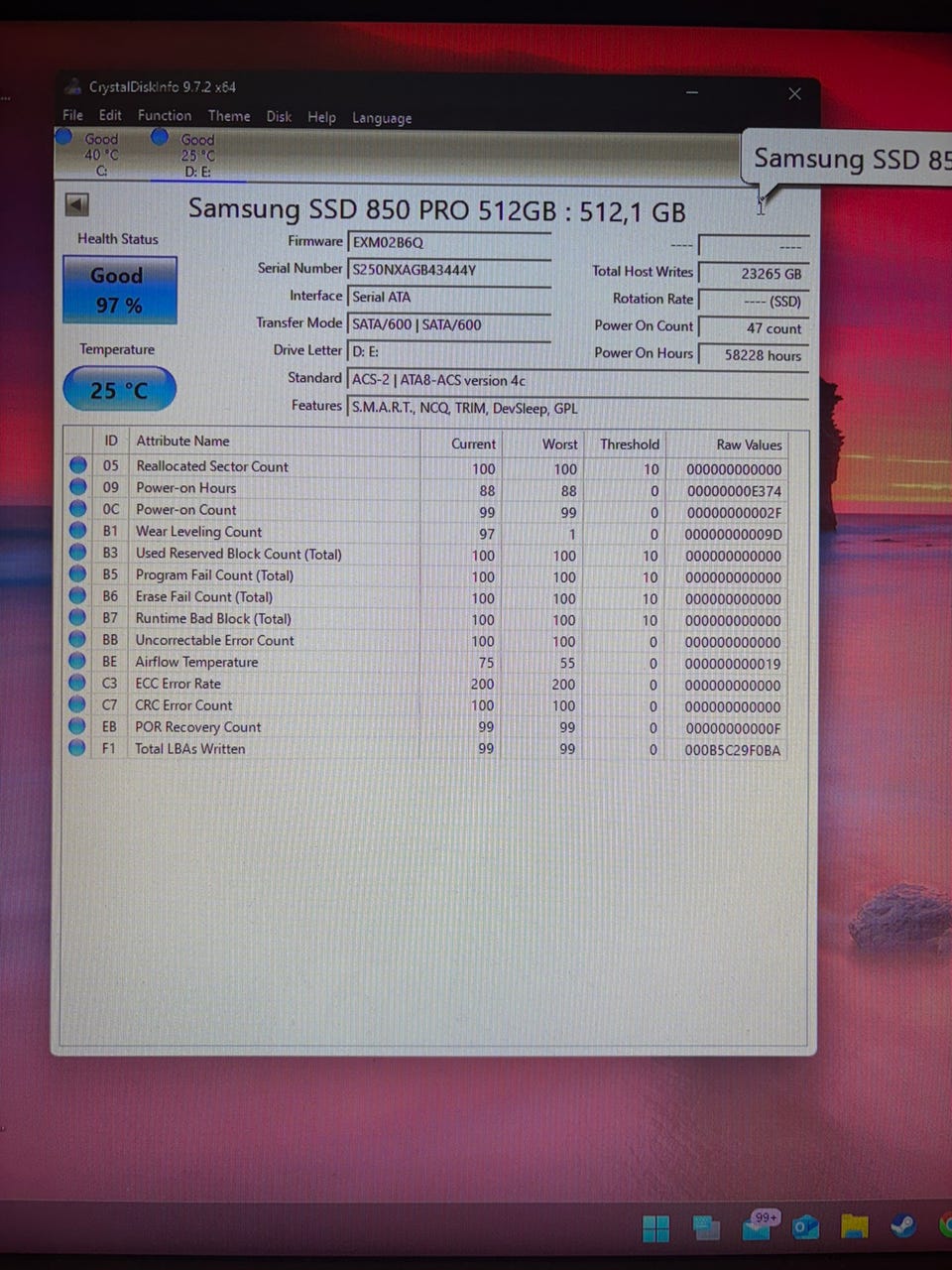Click the 25 °C temperature button

tap(119, 390)
